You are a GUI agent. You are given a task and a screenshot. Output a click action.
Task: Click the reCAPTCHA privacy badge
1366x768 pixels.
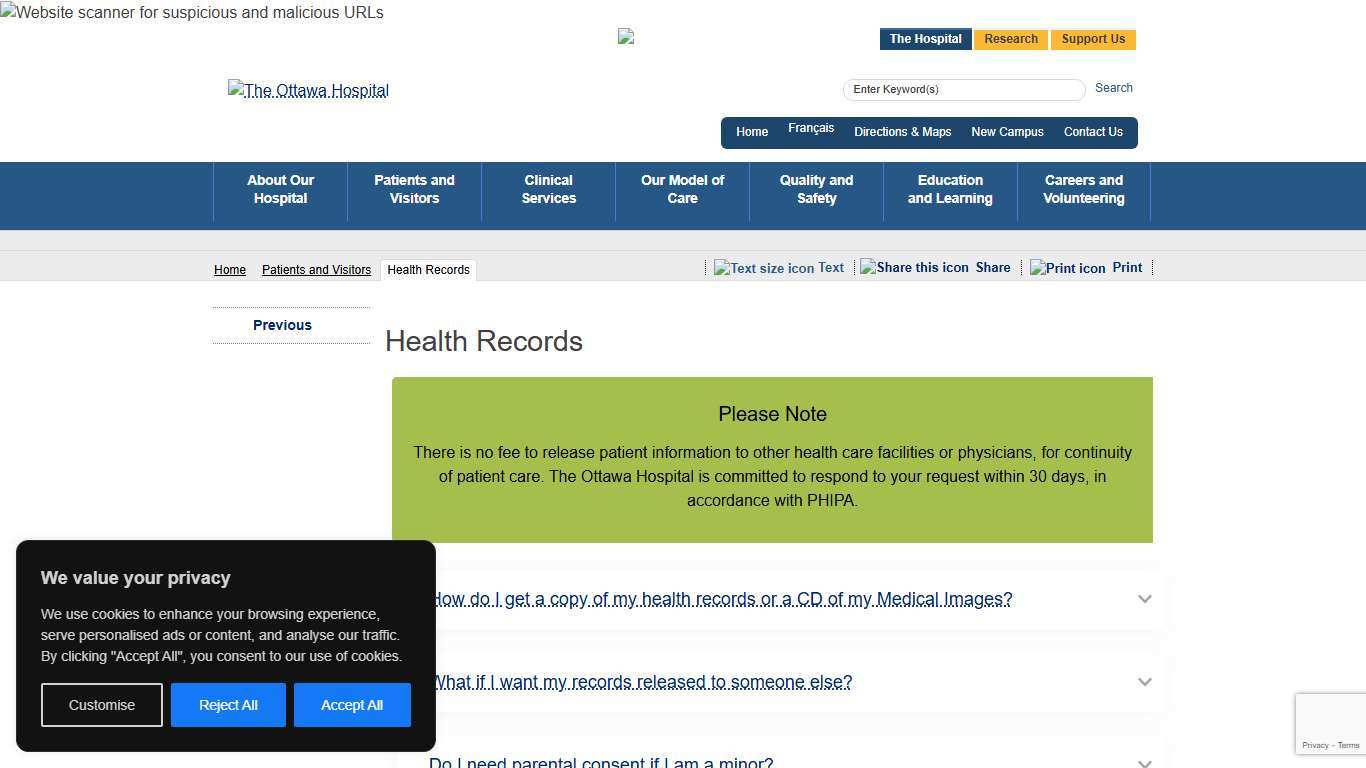click(1330, 723)
